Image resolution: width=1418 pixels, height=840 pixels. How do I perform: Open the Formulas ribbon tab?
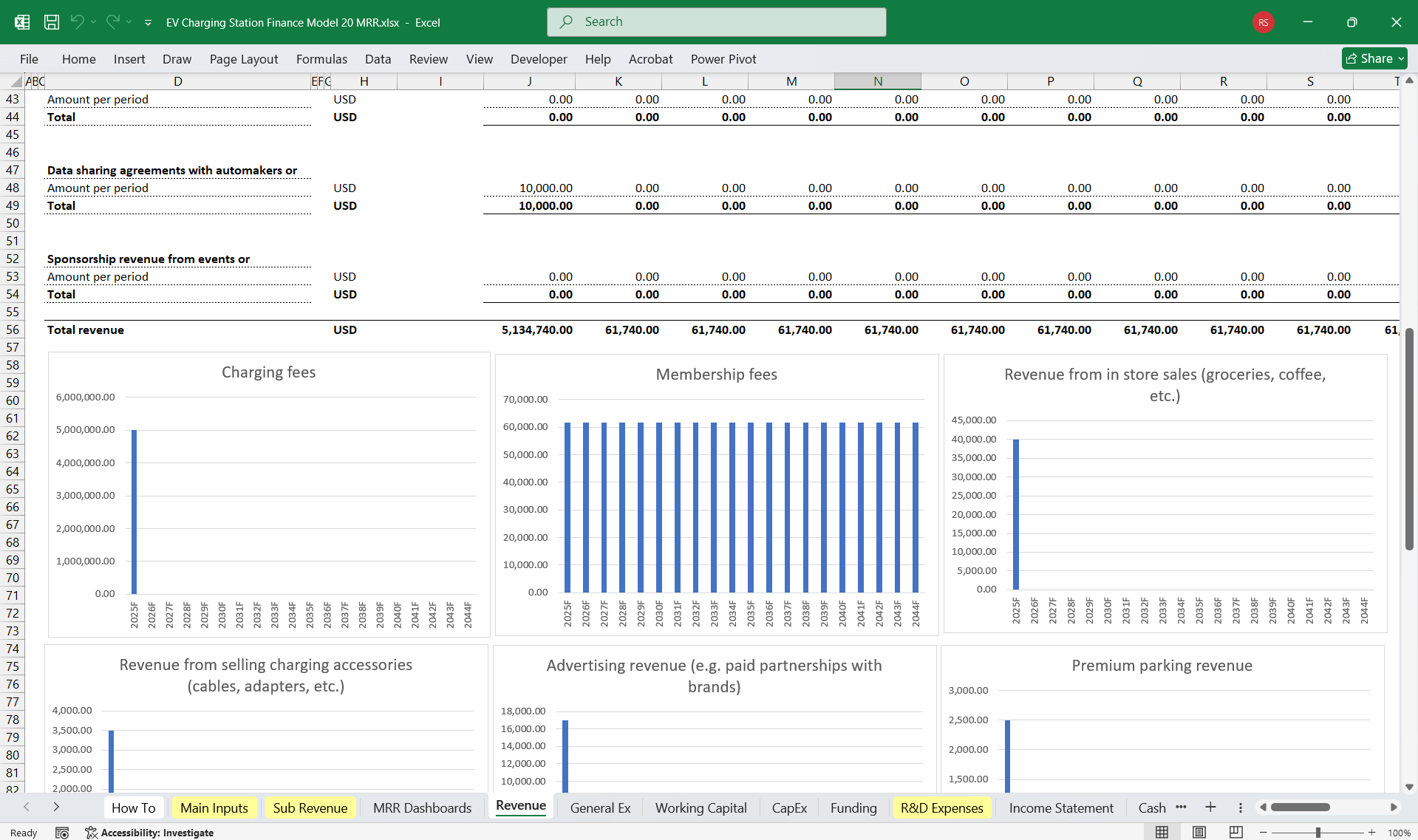pos(321,59)
